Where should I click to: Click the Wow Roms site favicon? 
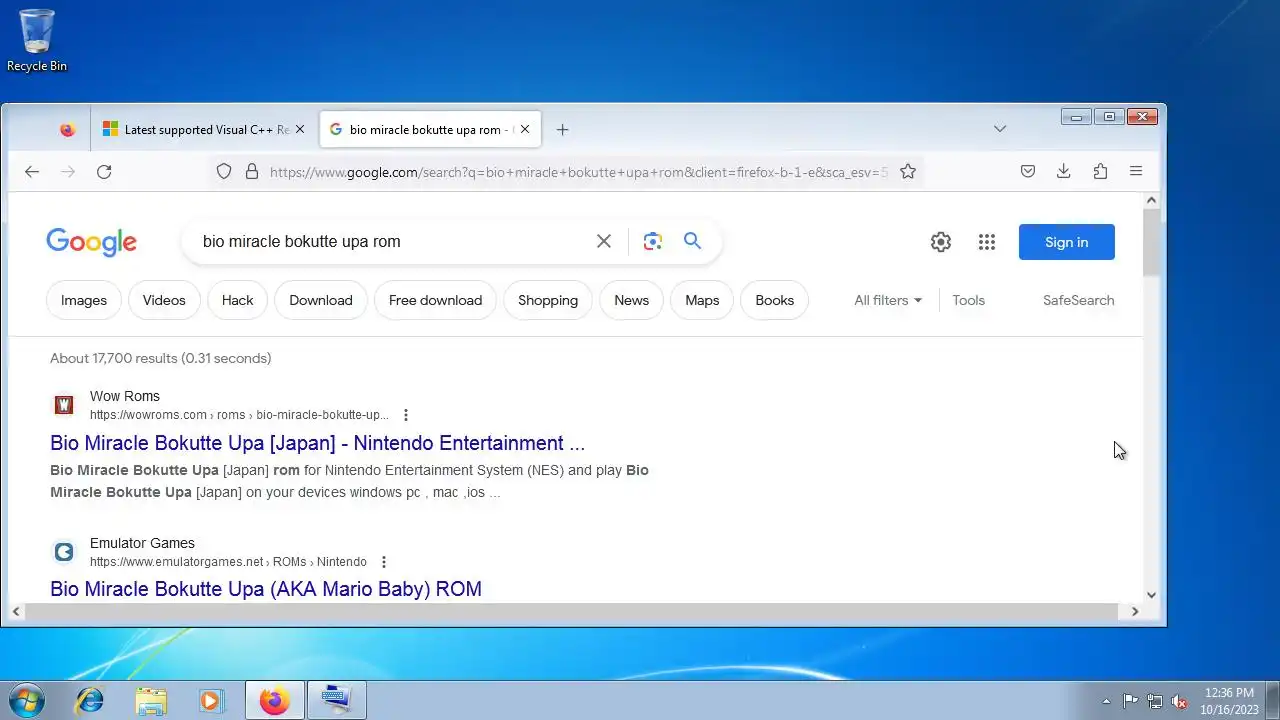(x=64, y=405)
